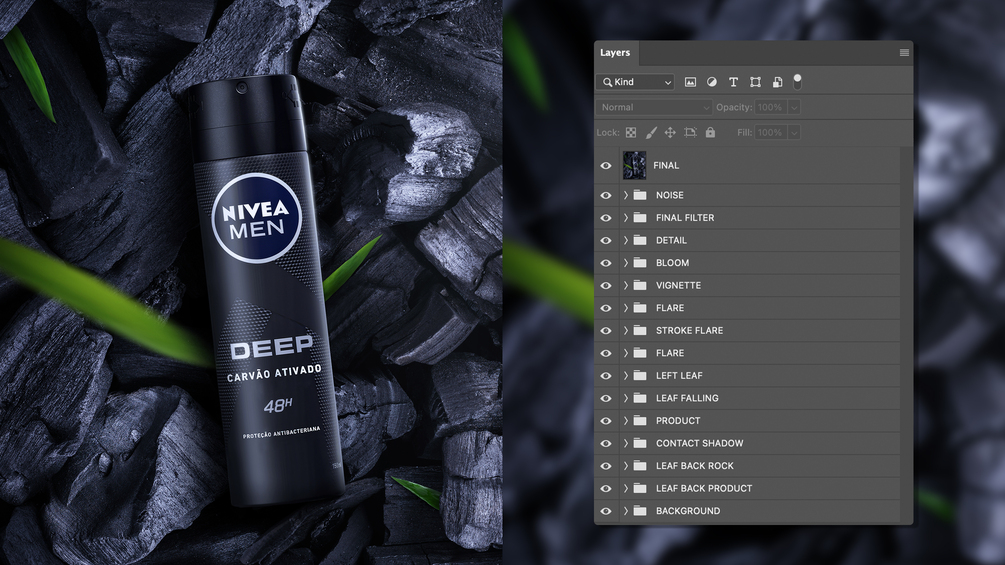The width and height of the screenshot is (1005, 565).
Task: Click the BACKGROUND group folder icon
Action: point(640,511)
